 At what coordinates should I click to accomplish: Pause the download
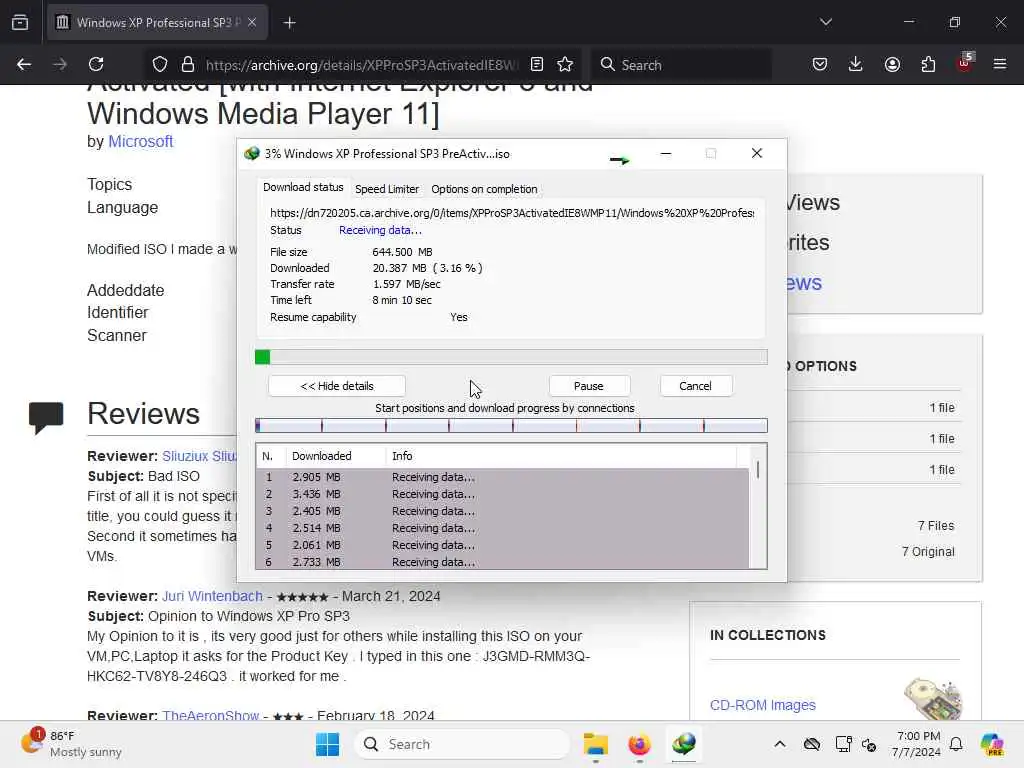tap(588, 386)
